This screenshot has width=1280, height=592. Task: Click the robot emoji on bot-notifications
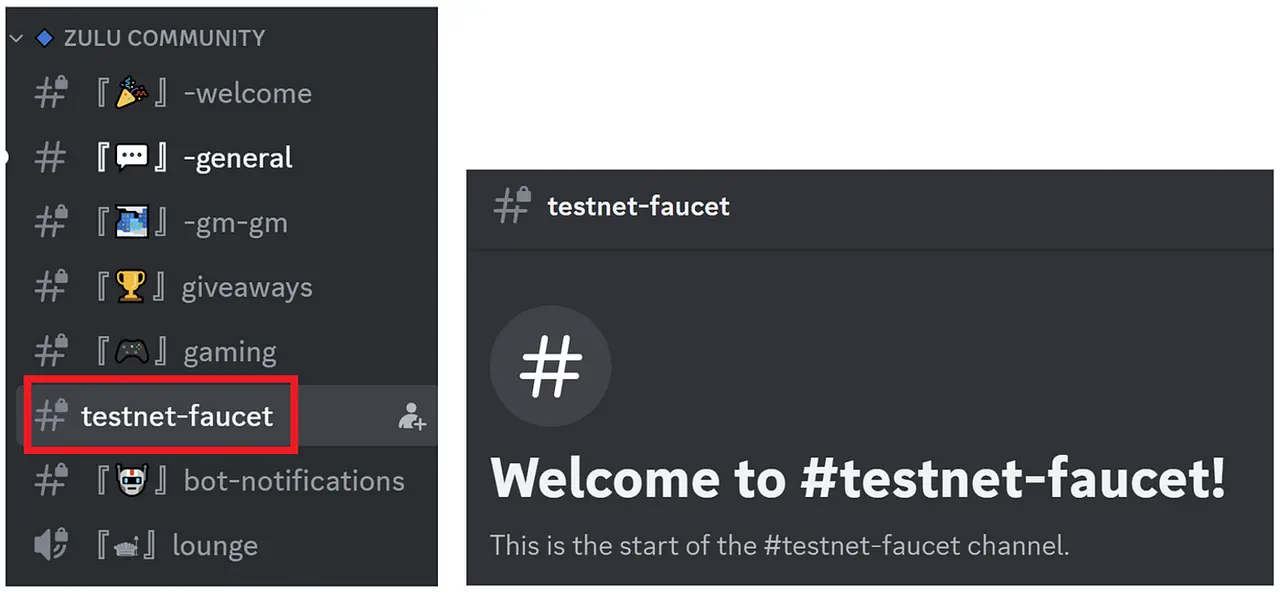[131, 481]
